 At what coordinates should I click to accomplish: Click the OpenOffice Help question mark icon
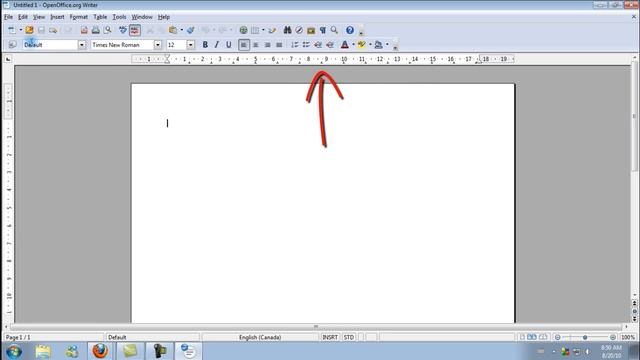point(350,30)
